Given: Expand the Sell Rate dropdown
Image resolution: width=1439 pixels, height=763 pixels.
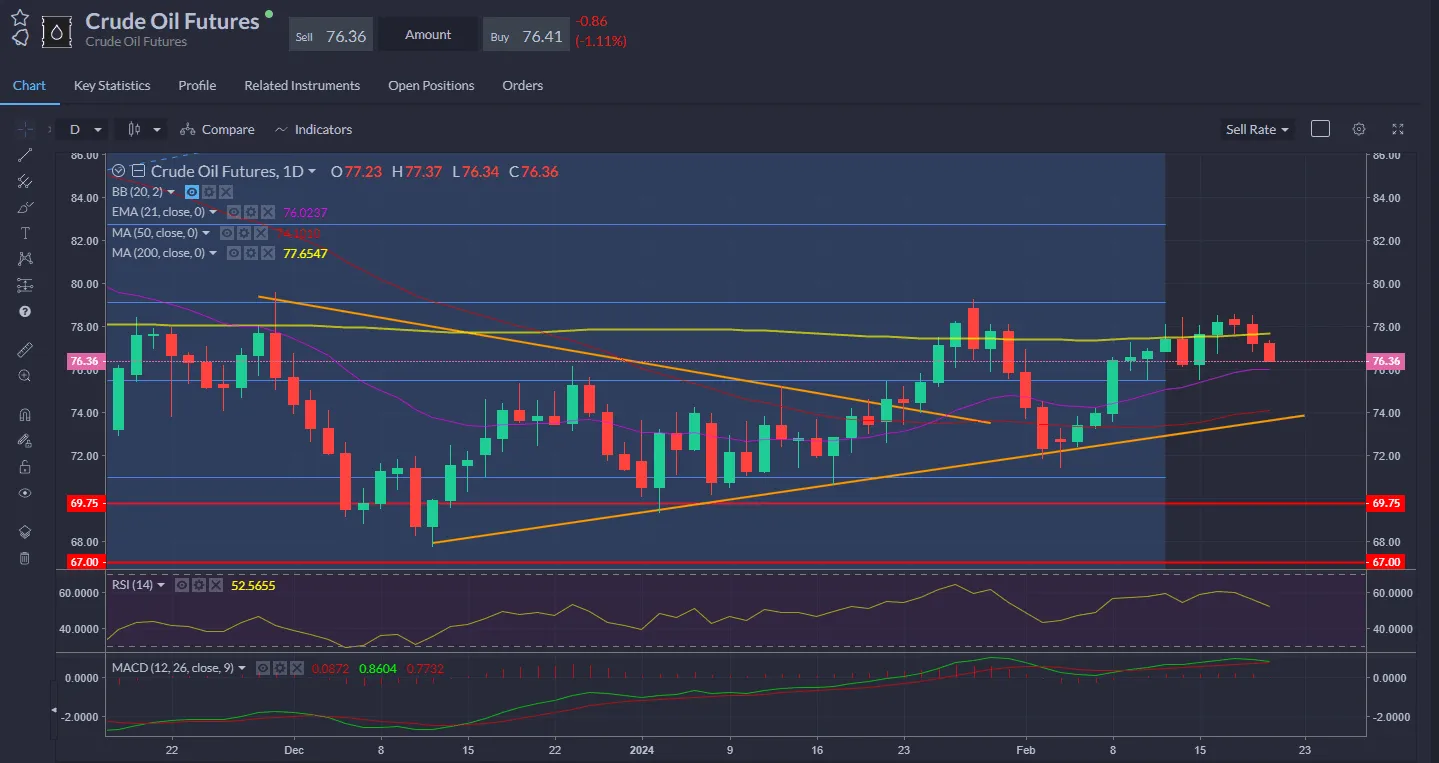Looking at the screenshot, I should 1256,129.
